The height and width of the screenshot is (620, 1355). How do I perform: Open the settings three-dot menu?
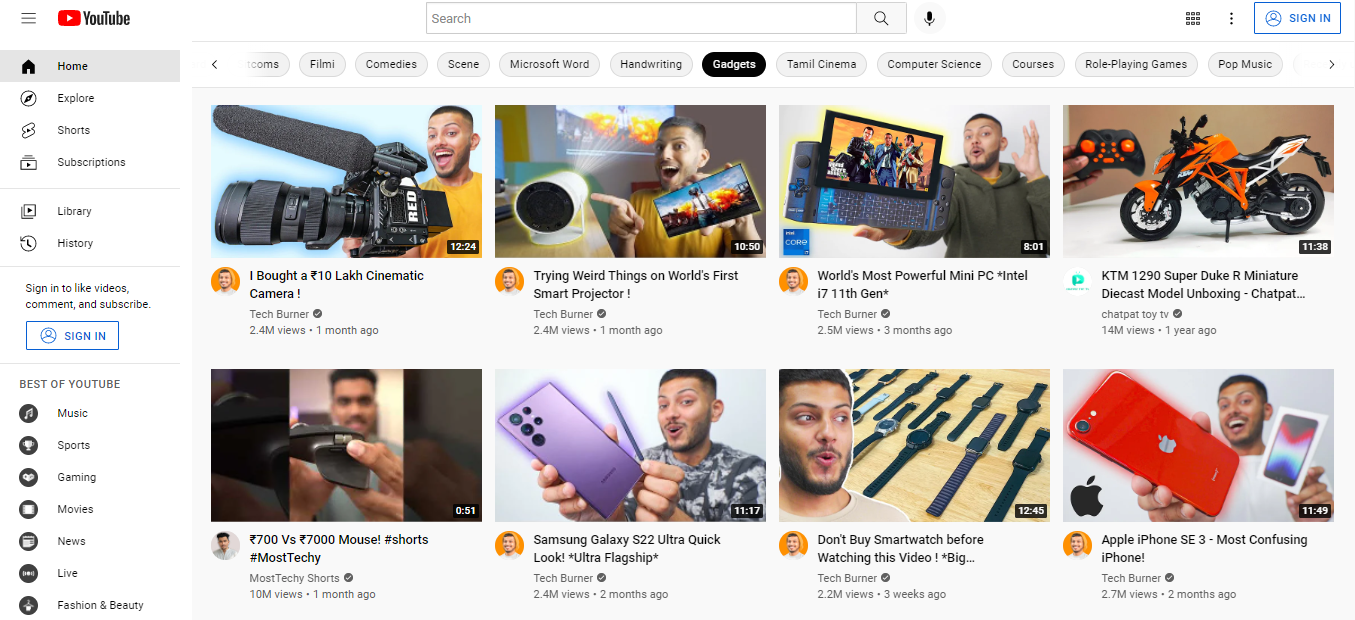click(x=1231, y=18)
